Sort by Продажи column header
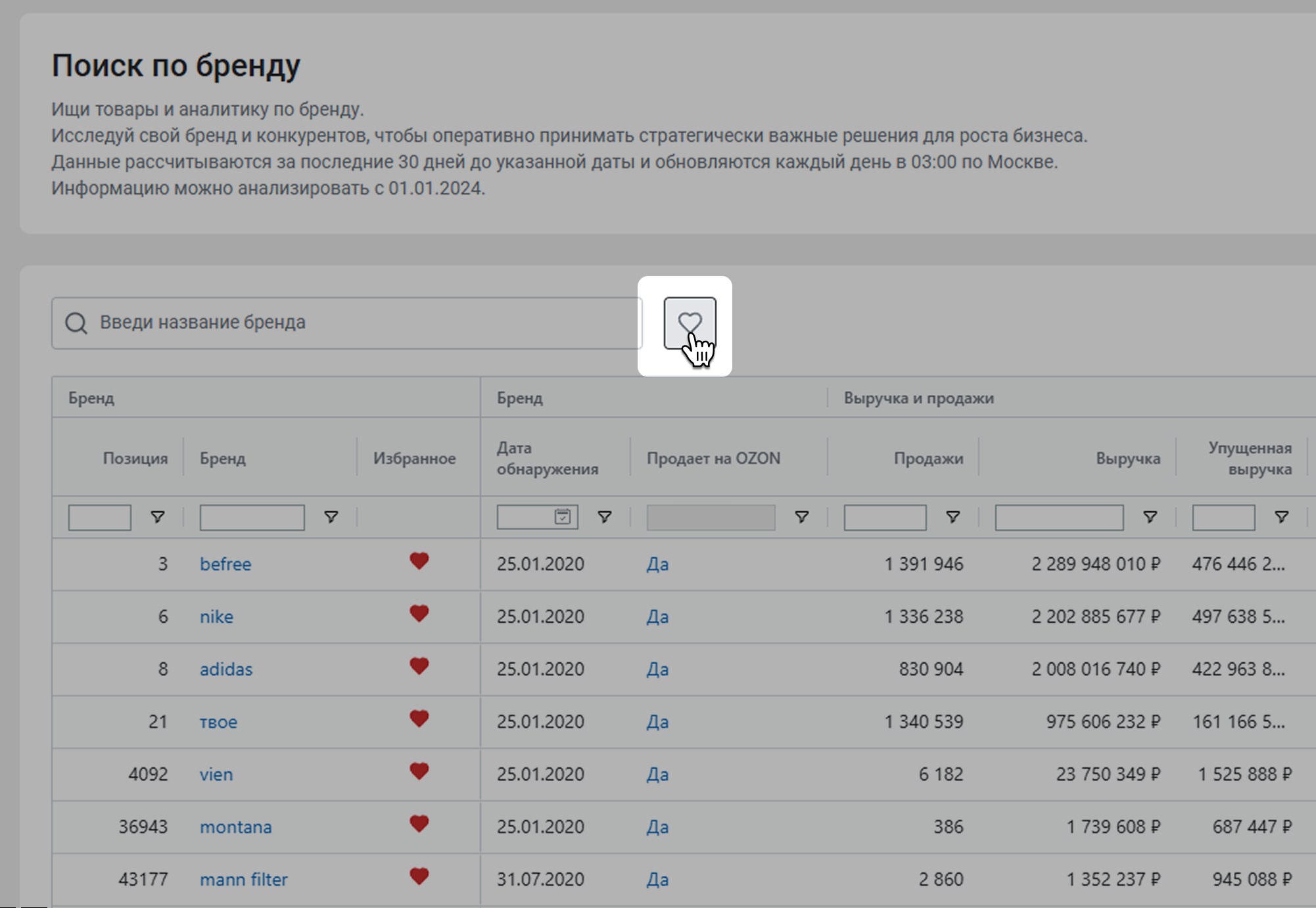Viewport: 1316px width, 908px height. pyautogui.click(x=929, y=458)
